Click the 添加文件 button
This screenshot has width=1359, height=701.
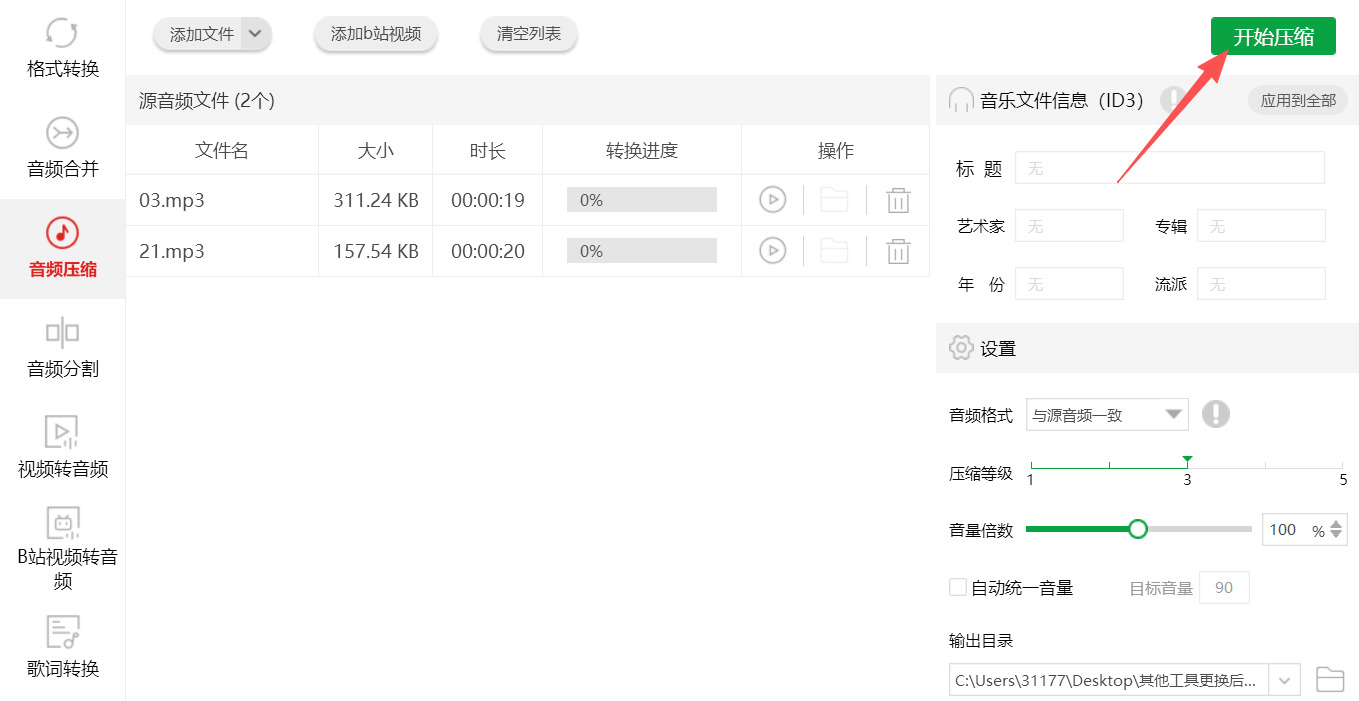tap(201, 34)
